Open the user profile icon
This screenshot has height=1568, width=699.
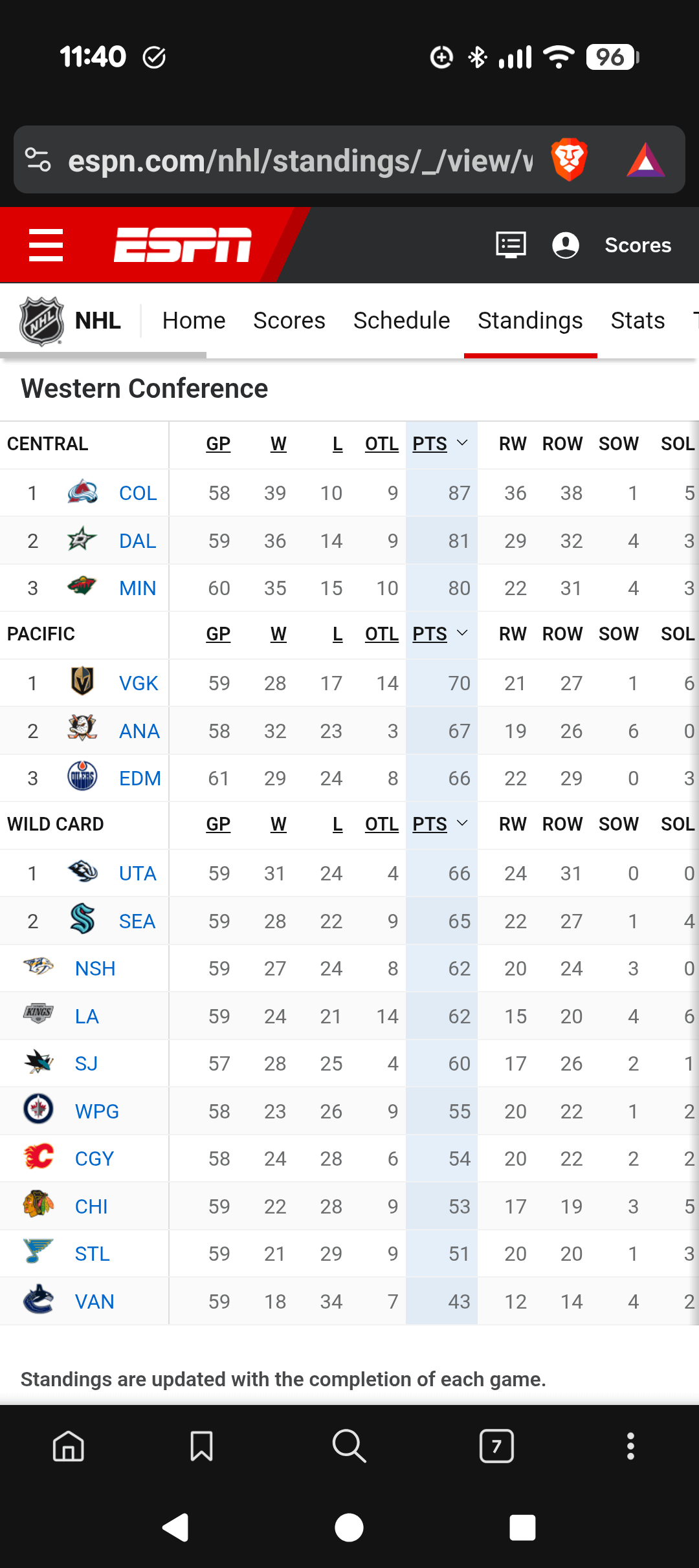(565, 245)
